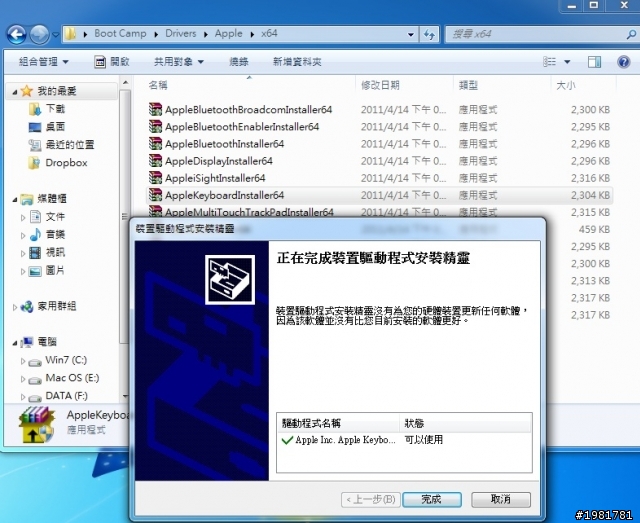The width and height of the screenshot is (640, 523).
Task: Select the Win7 (C:) drive
Action: [66, 360]
